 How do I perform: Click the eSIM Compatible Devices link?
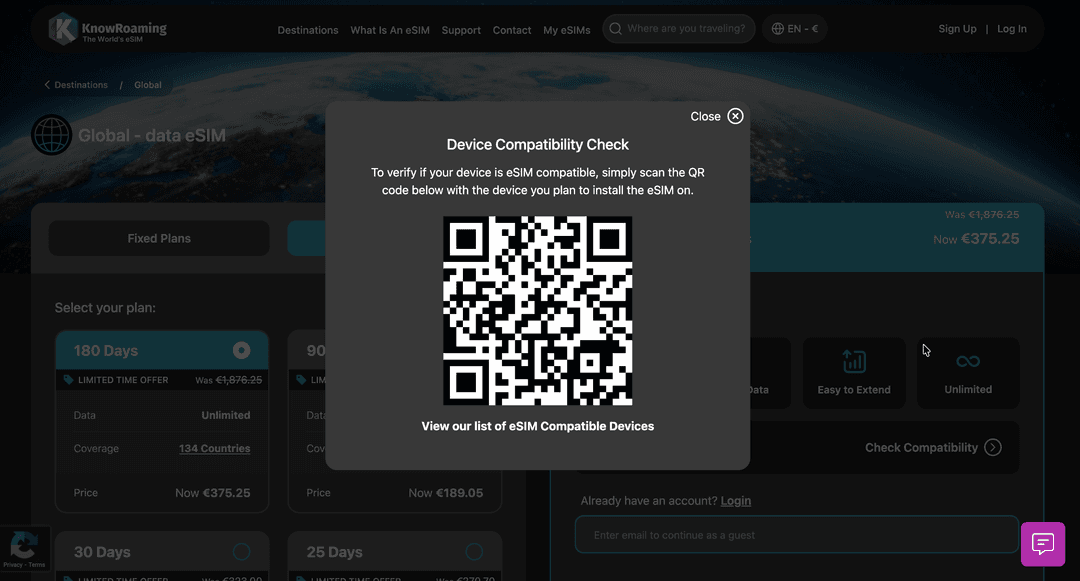538,426
